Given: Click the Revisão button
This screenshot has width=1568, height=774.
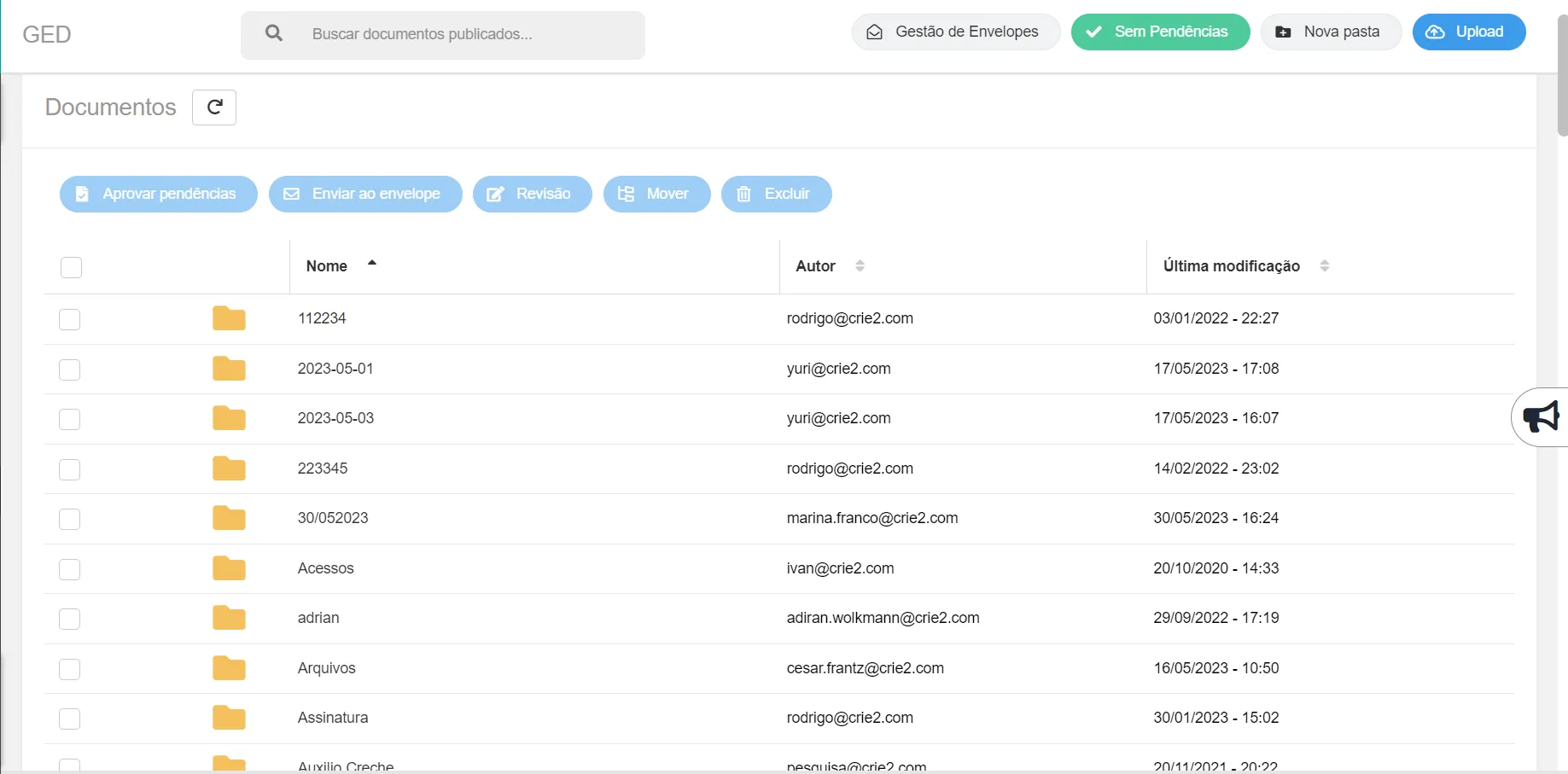Looking at the screenshot, I should (x=533, y=194).
